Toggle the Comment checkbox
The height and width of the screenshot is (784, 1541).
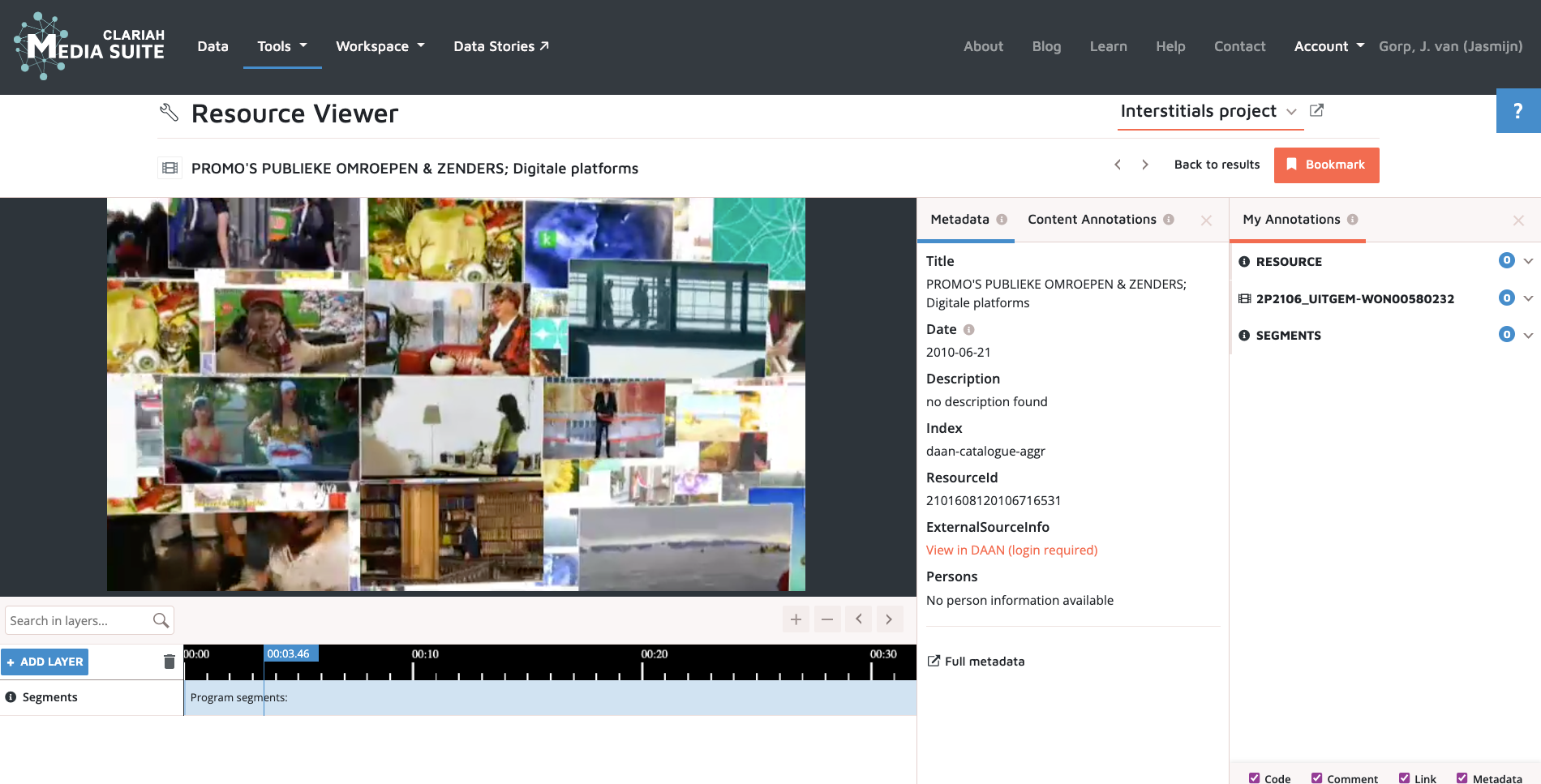1317,778
